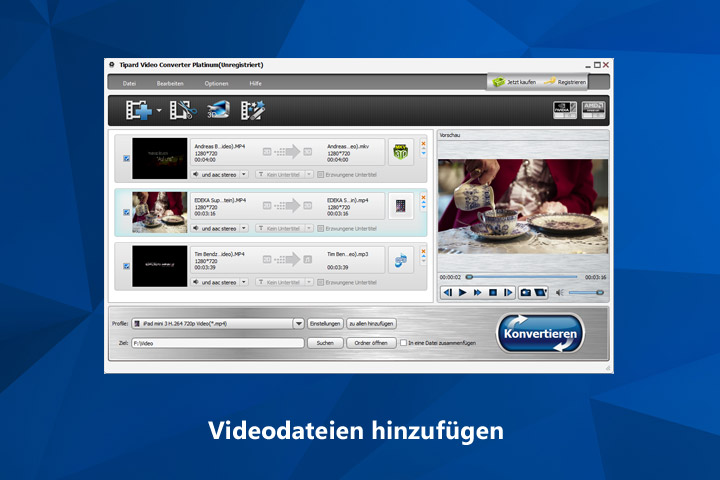Step to next frame in preview
The width and height of the screenshot is (720, 480).
click(x=508, y=293)
